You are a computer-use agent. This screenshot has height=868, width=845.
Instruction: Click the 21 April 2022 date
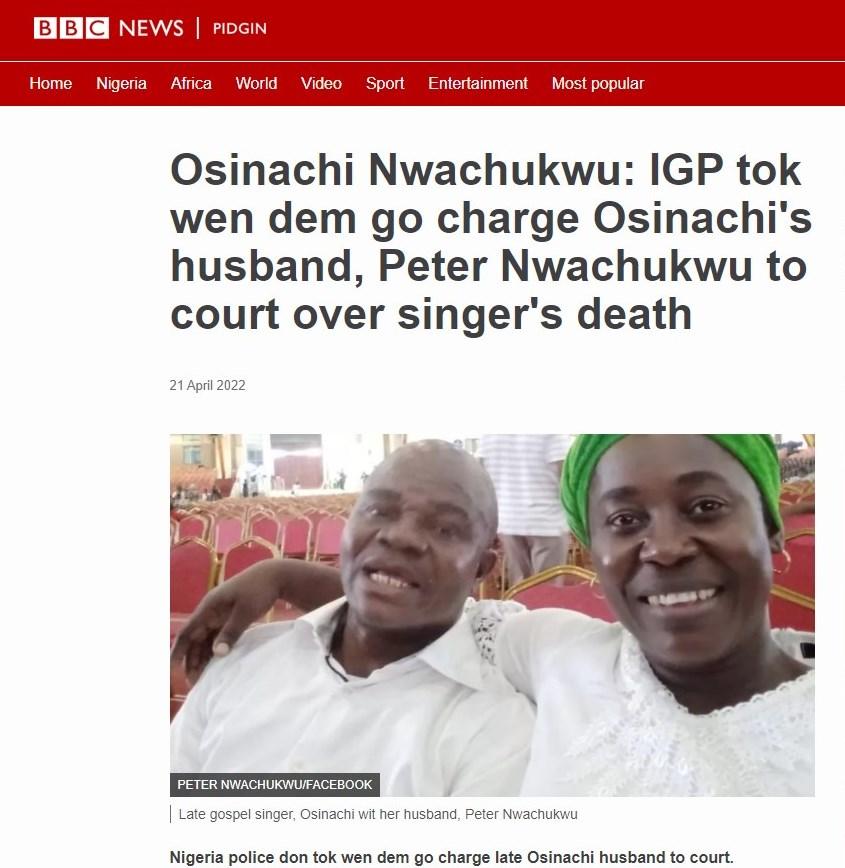click(x=207, y=385)
